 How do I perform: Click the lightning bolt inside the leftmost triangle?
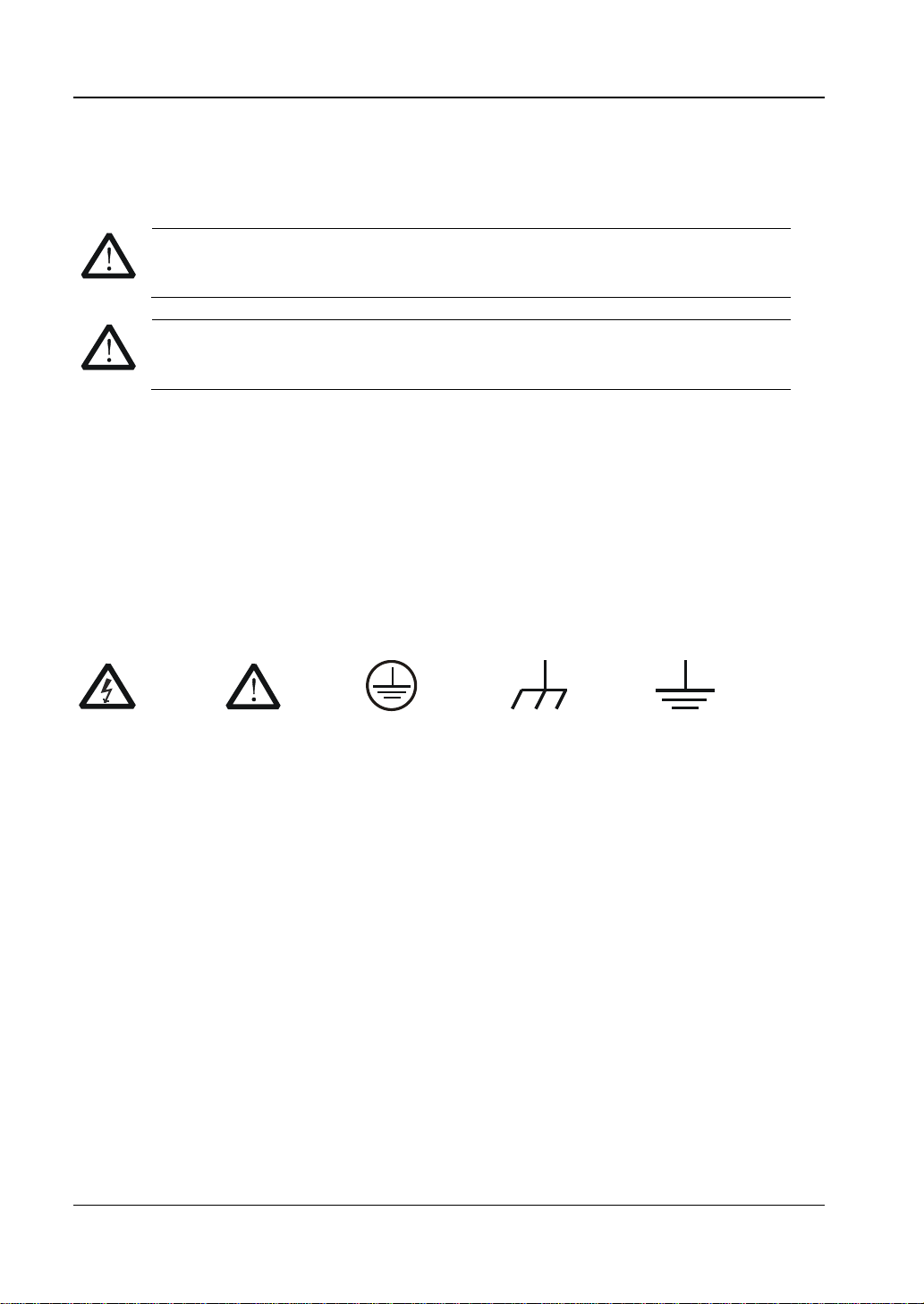click(x=106, y=691)
